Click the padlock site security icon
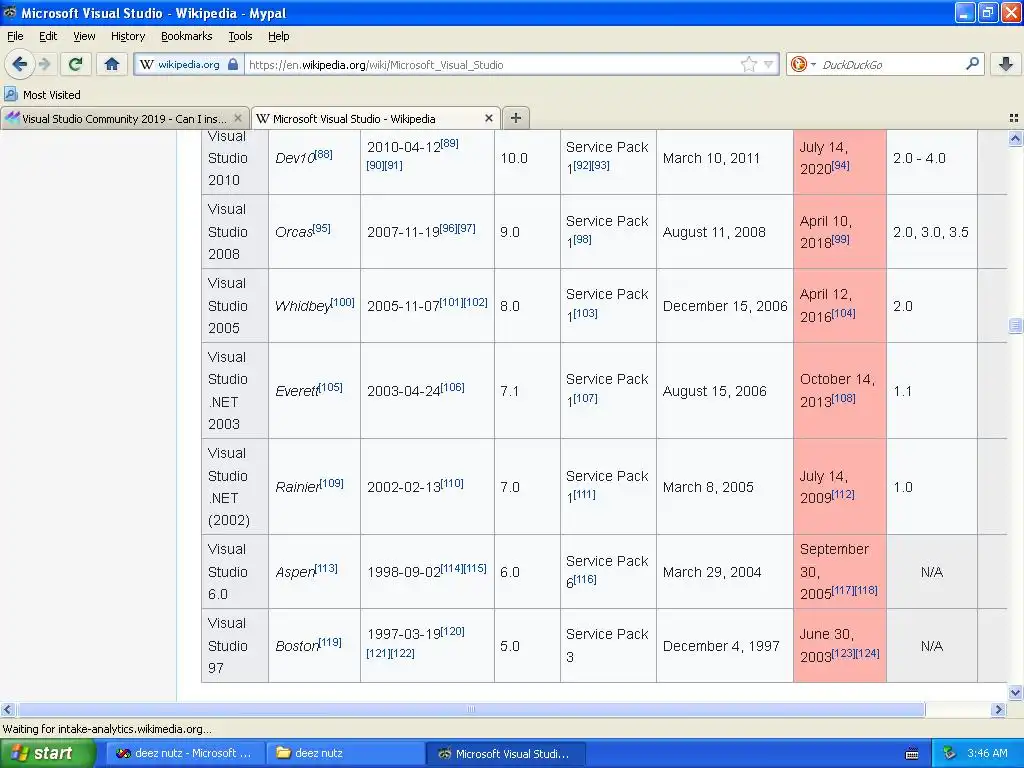 pyautogui.click(x=233, y=64)
